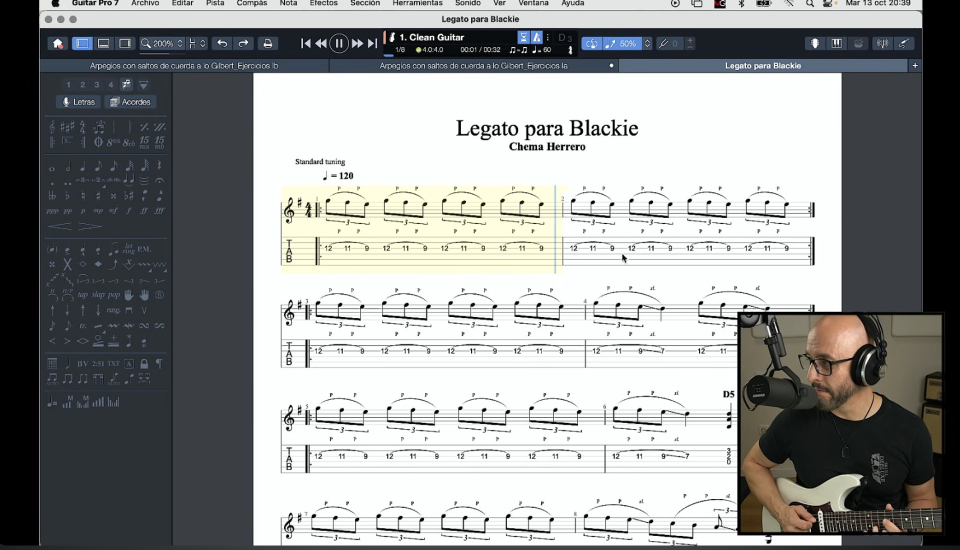Switch to screen view layout
The height and width of the screenshot is (550, 960).
click(x=82, y=43)
